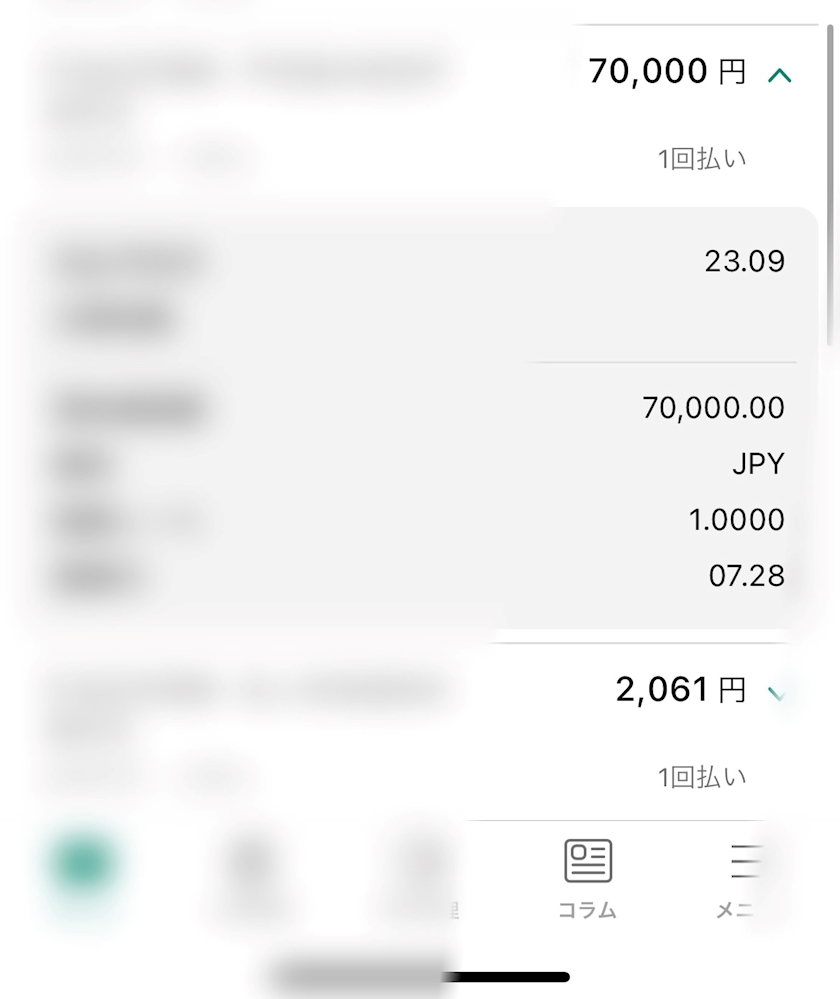Tap the 07.28 date value
The image size is (840, 999).
746,576
